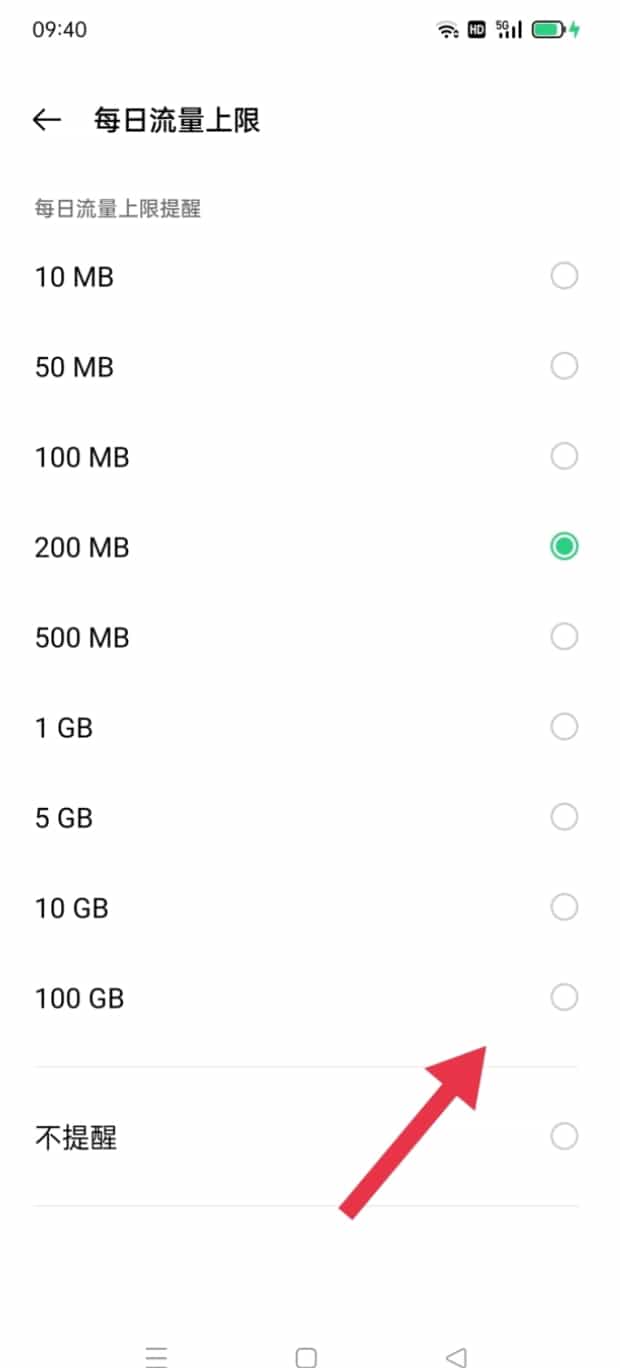Tap the battery charging icon
This screenshot has width=620, height=1368.
pos(555,30)
